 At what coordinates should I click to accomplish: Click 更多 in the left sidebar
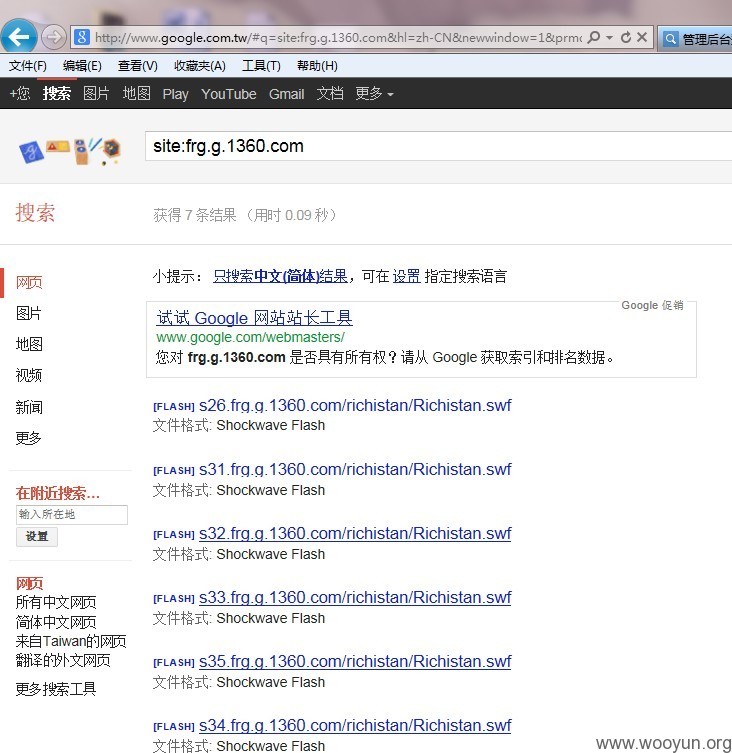click(28, 437)
